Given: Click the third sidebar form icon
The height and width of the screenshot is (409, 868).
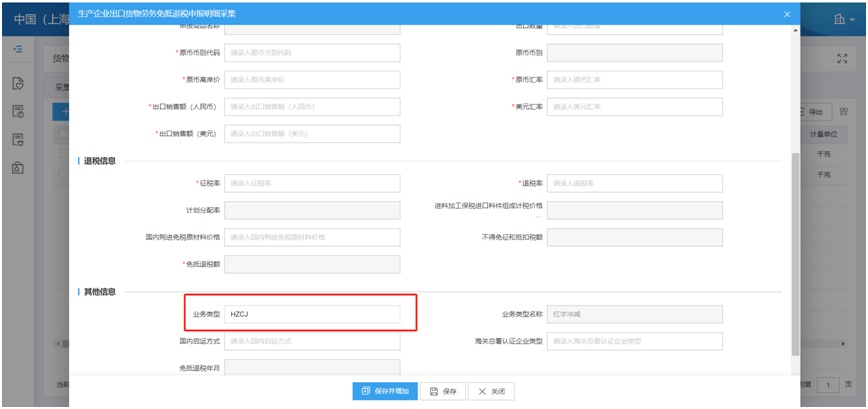Looking at the screenshot, I should coord(17,141).
